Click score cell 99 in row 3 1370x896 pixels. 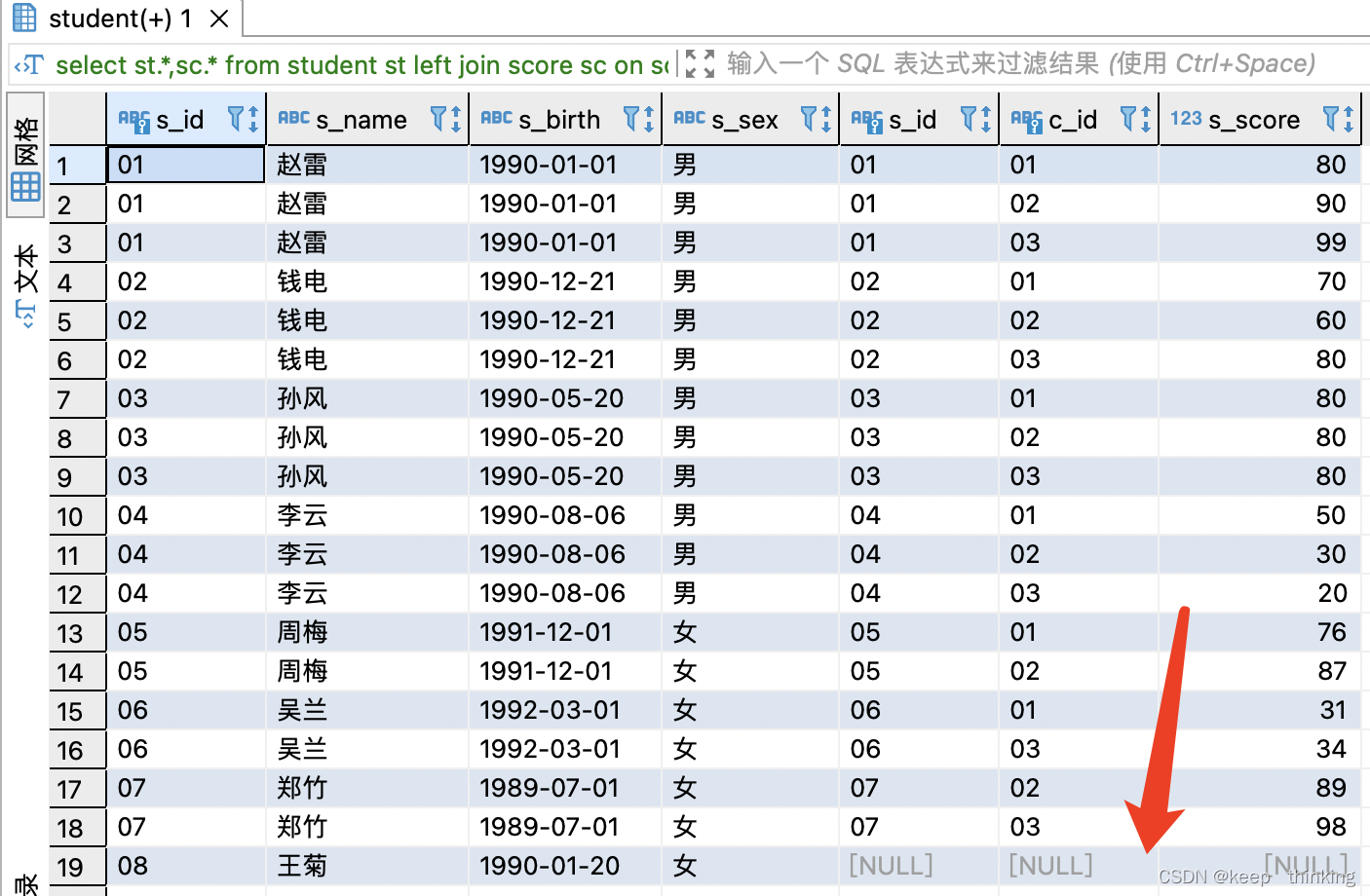click(x=1261, y=243)
